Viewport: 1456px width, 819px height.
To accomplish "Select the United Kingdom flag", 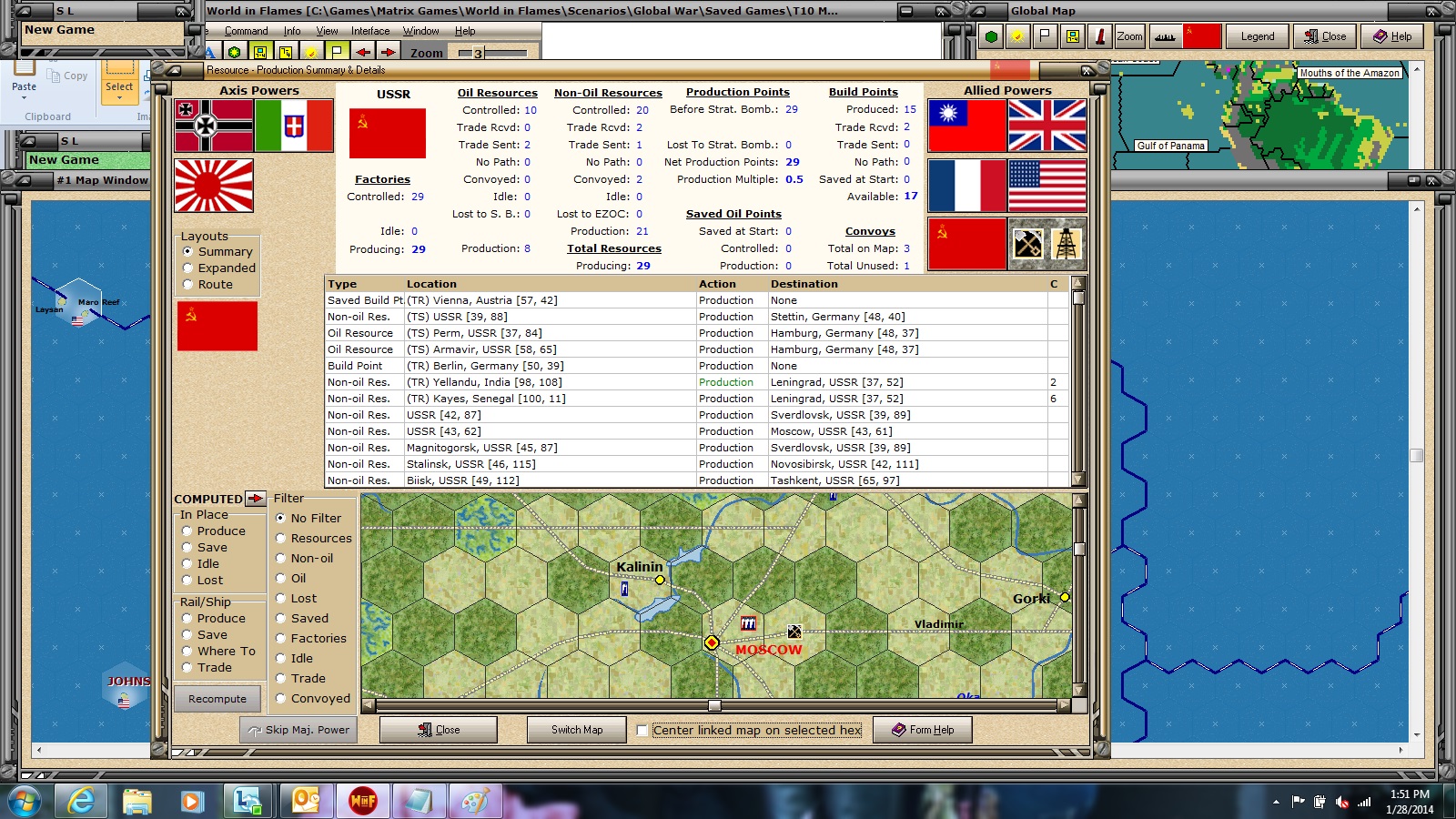I will [1047, 126].
